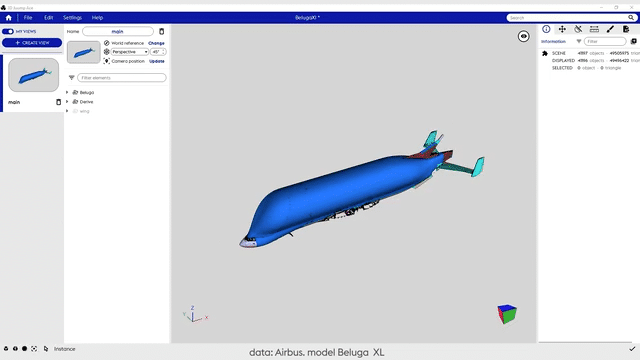Click the focus frame icon in status bar
This screenshot has height=360, width=640.
pos(34,349)
